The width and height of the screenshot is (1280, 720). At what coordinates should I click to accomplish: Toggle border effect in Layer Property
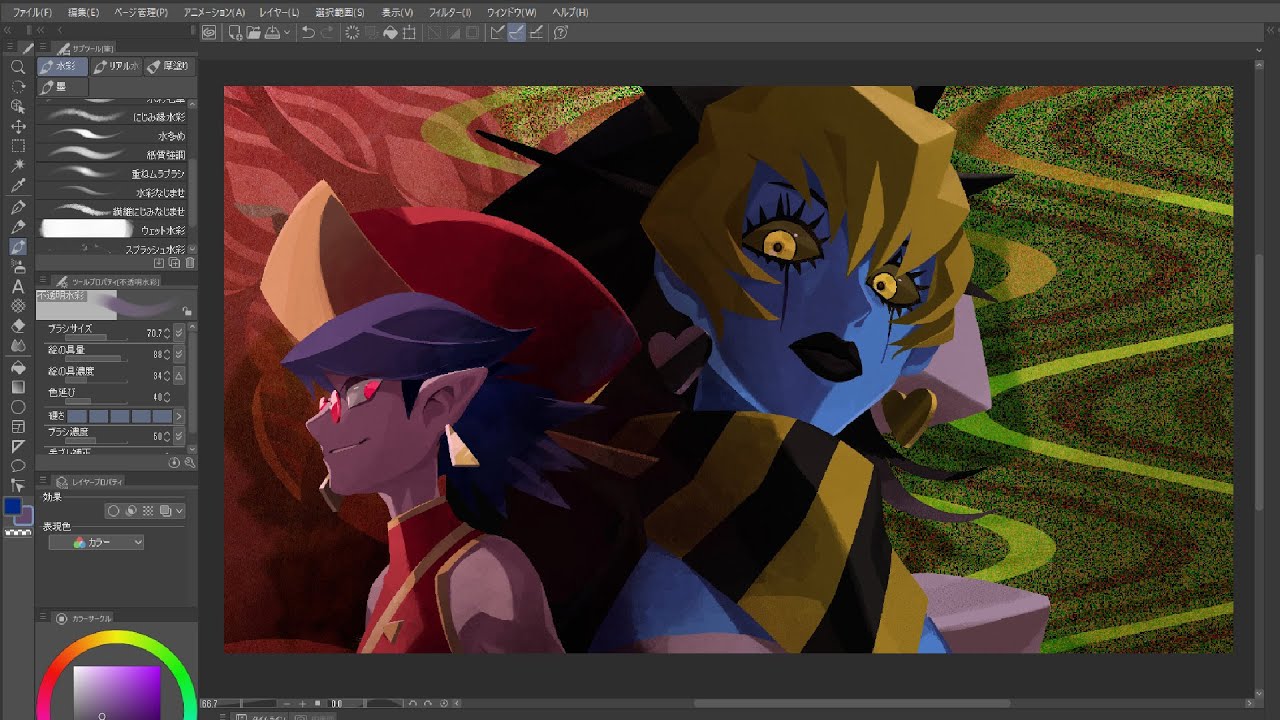tap(113, 511)
